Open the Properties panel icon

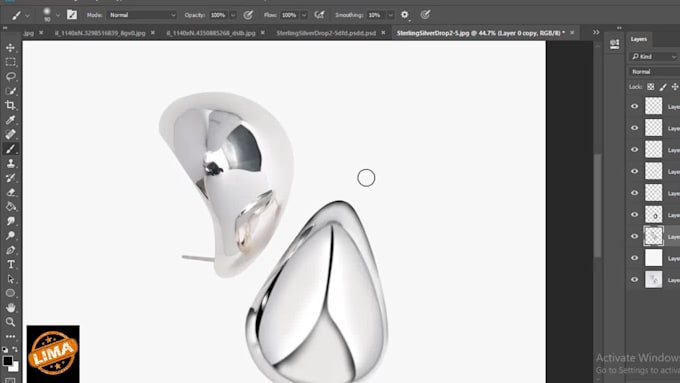[615, 44]
